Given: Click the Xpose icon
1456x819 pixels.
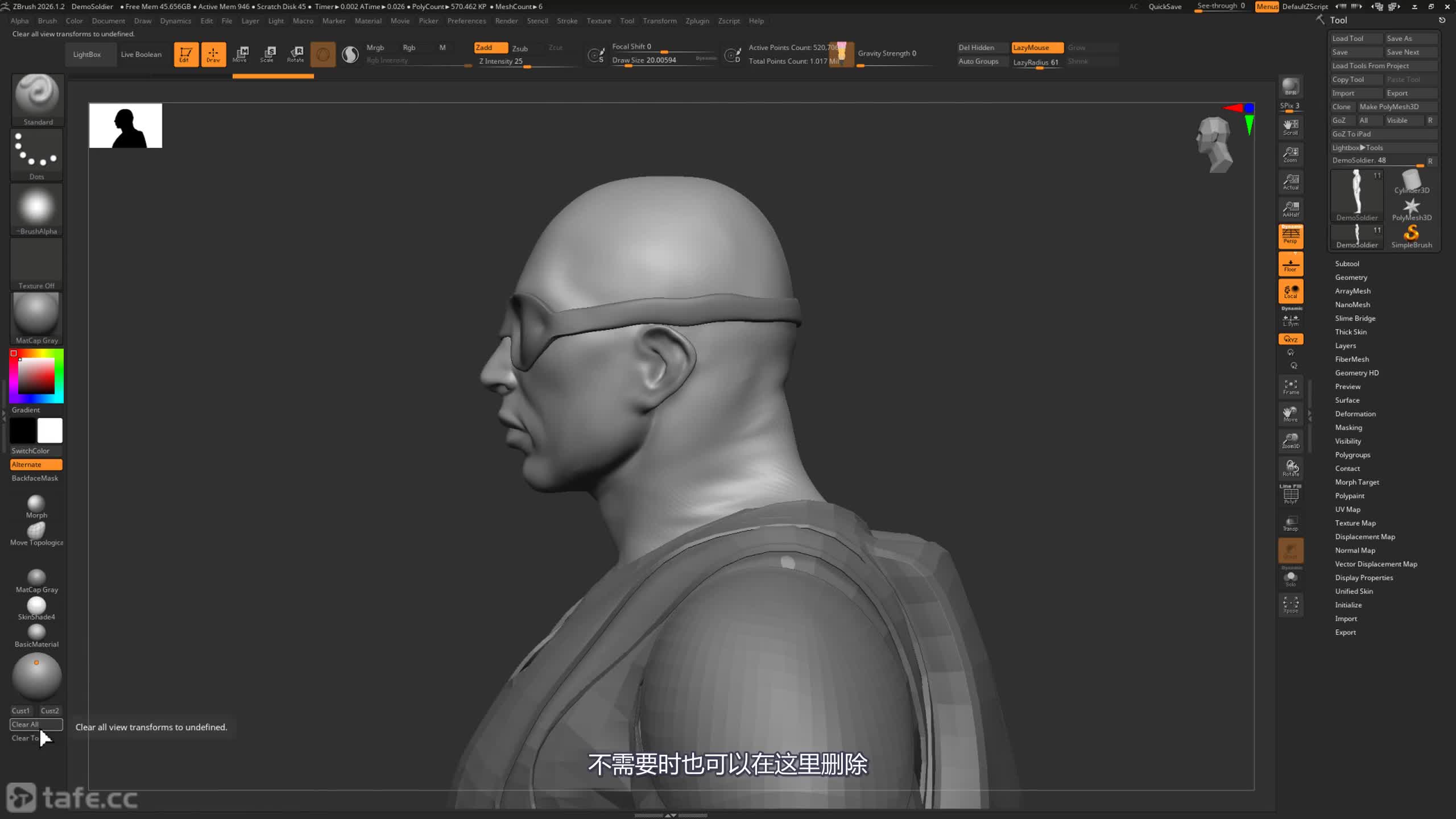Looking at the screenshot, I should pos(1290,604).
